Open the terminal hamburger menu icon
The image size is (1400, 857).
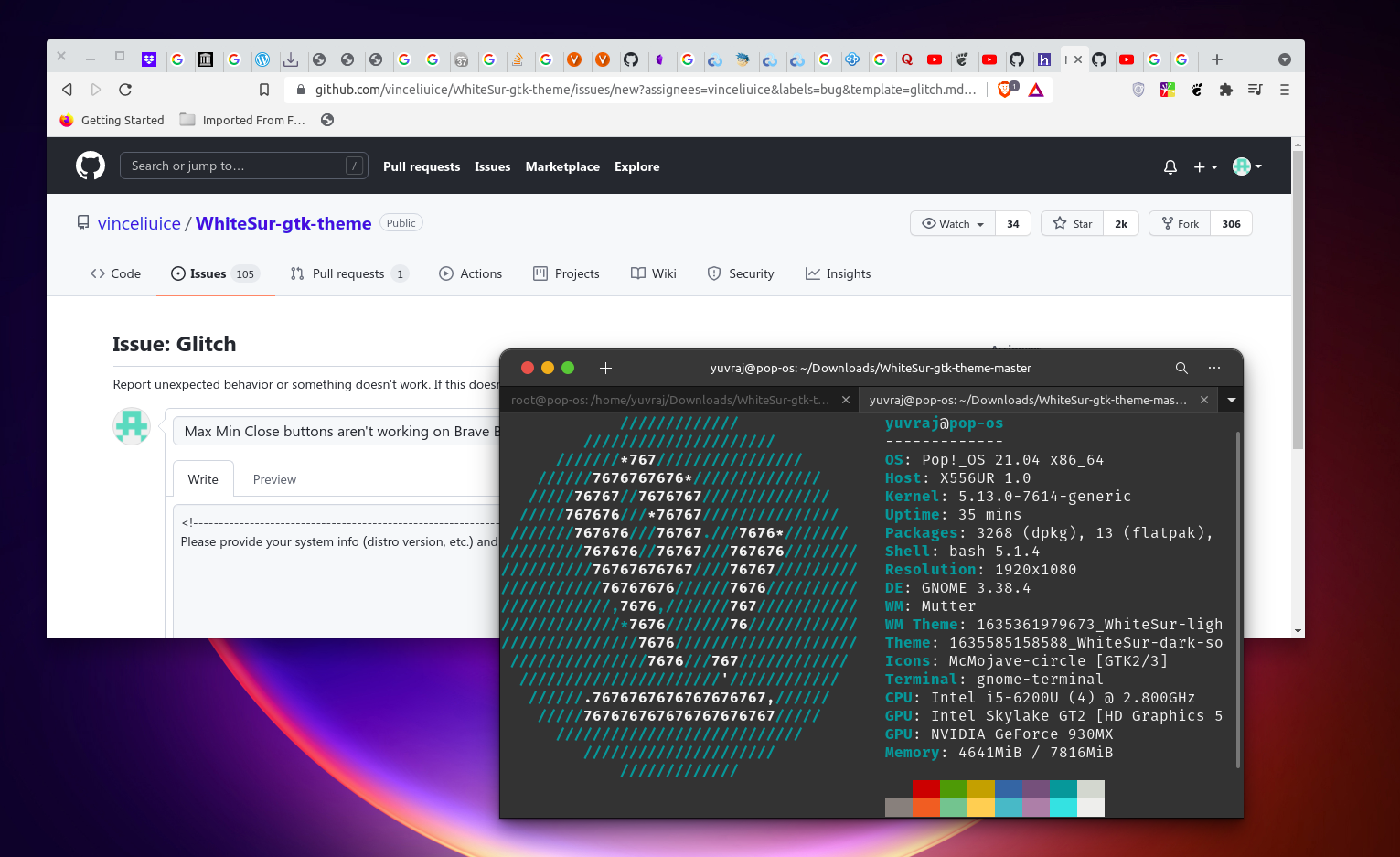(1213, 368)
